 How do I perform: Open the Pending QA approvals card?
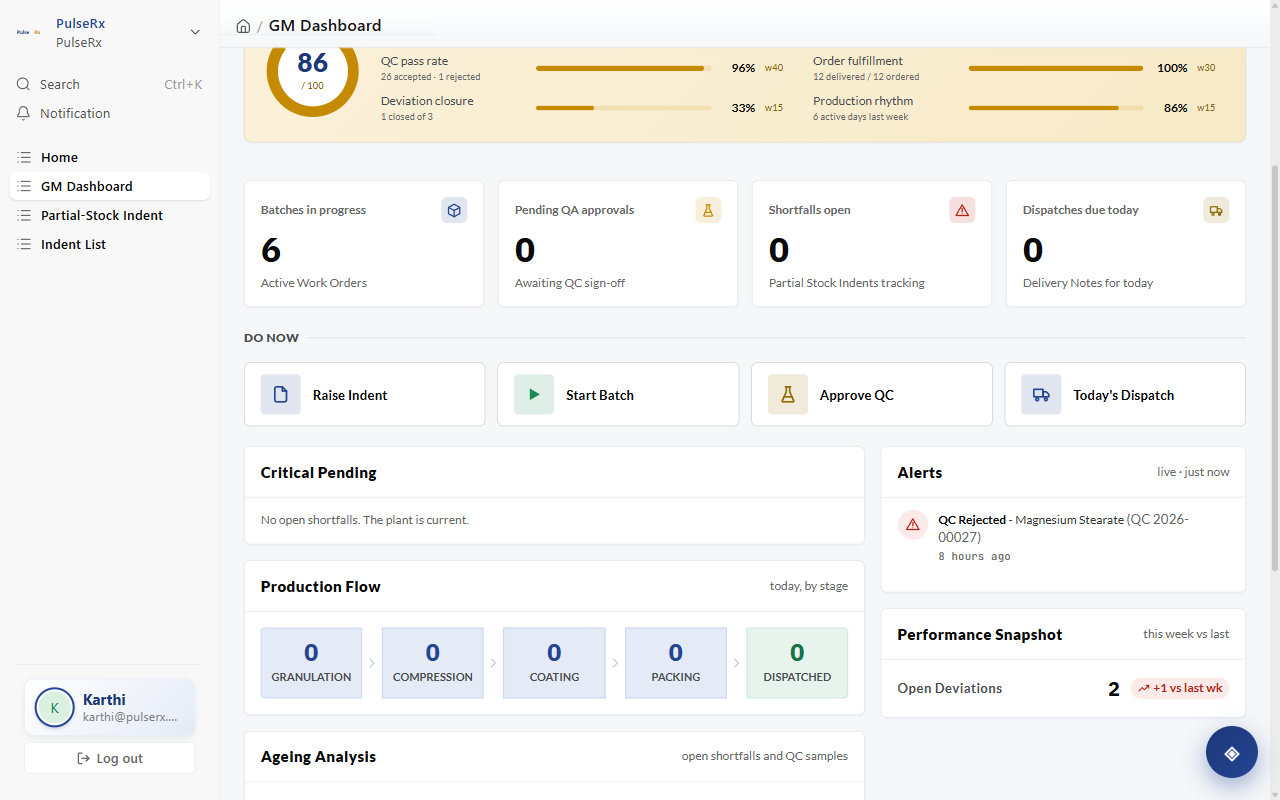click(618, 244)
